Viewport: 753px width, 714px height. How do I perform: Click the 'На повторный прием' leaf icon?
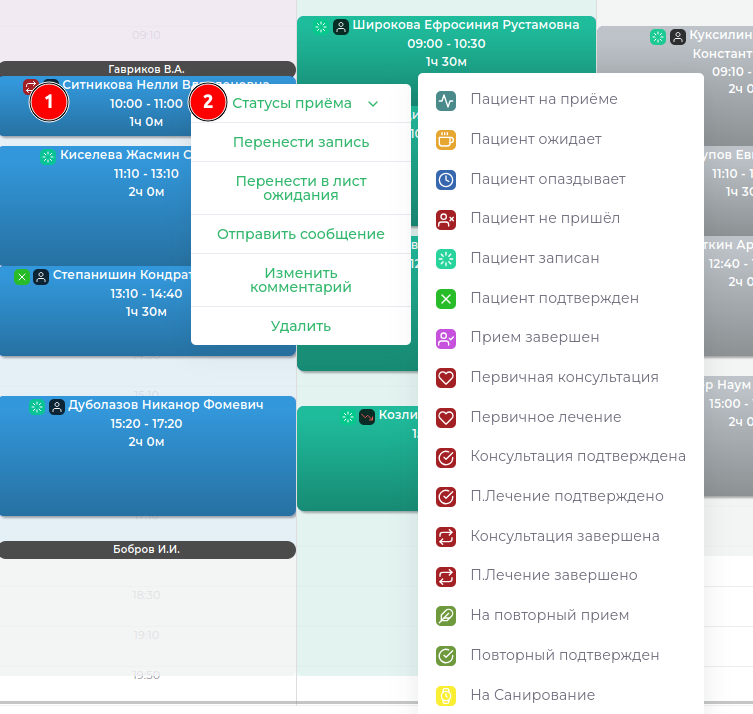[446, 616]
